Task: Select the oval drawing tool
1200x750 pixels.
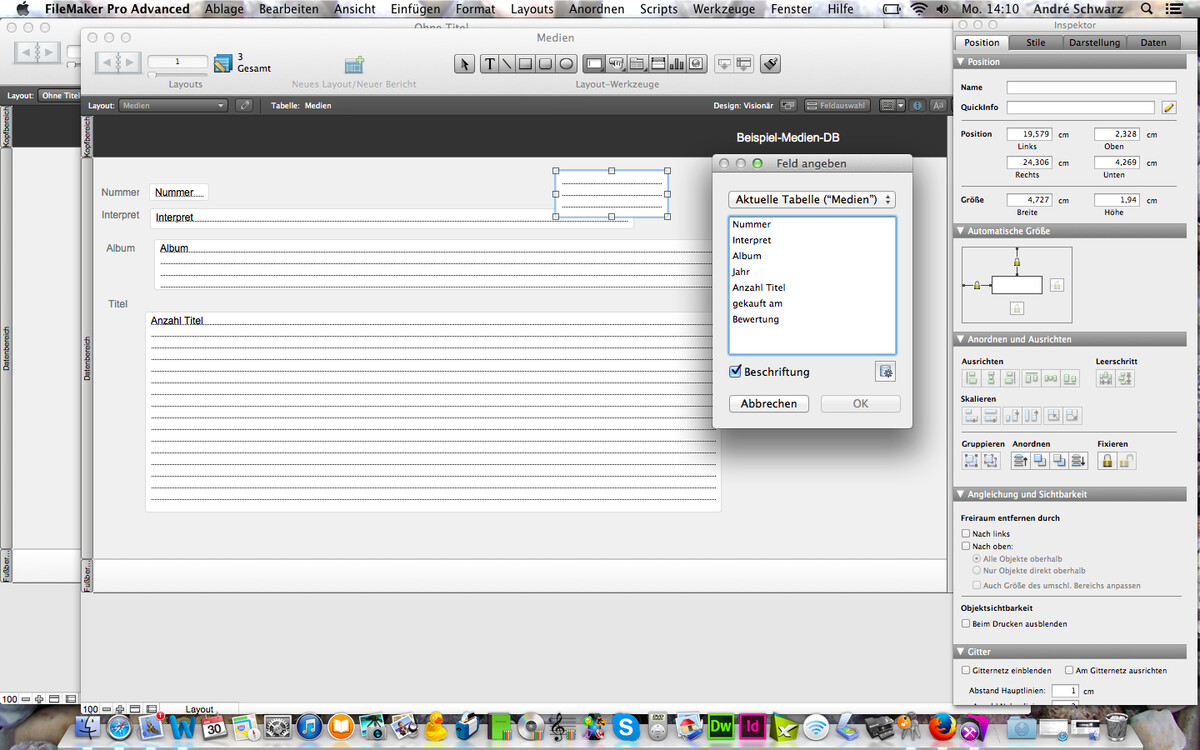Action: click(x=566, y=64)
